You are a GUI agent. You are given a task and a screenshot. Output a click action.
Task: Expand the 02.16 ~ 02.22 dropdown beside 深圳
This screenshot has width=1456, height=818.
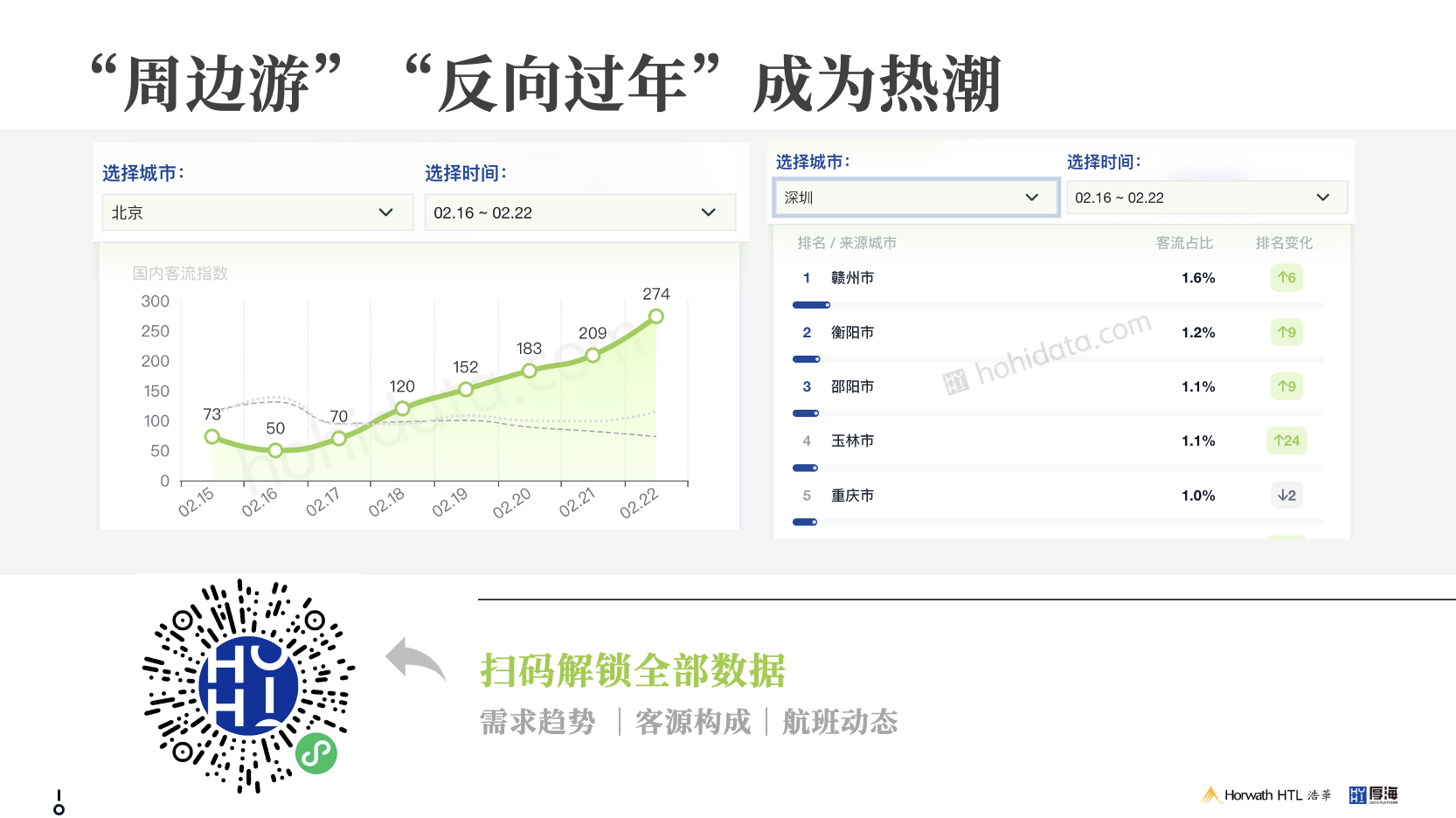[1207, 198]
